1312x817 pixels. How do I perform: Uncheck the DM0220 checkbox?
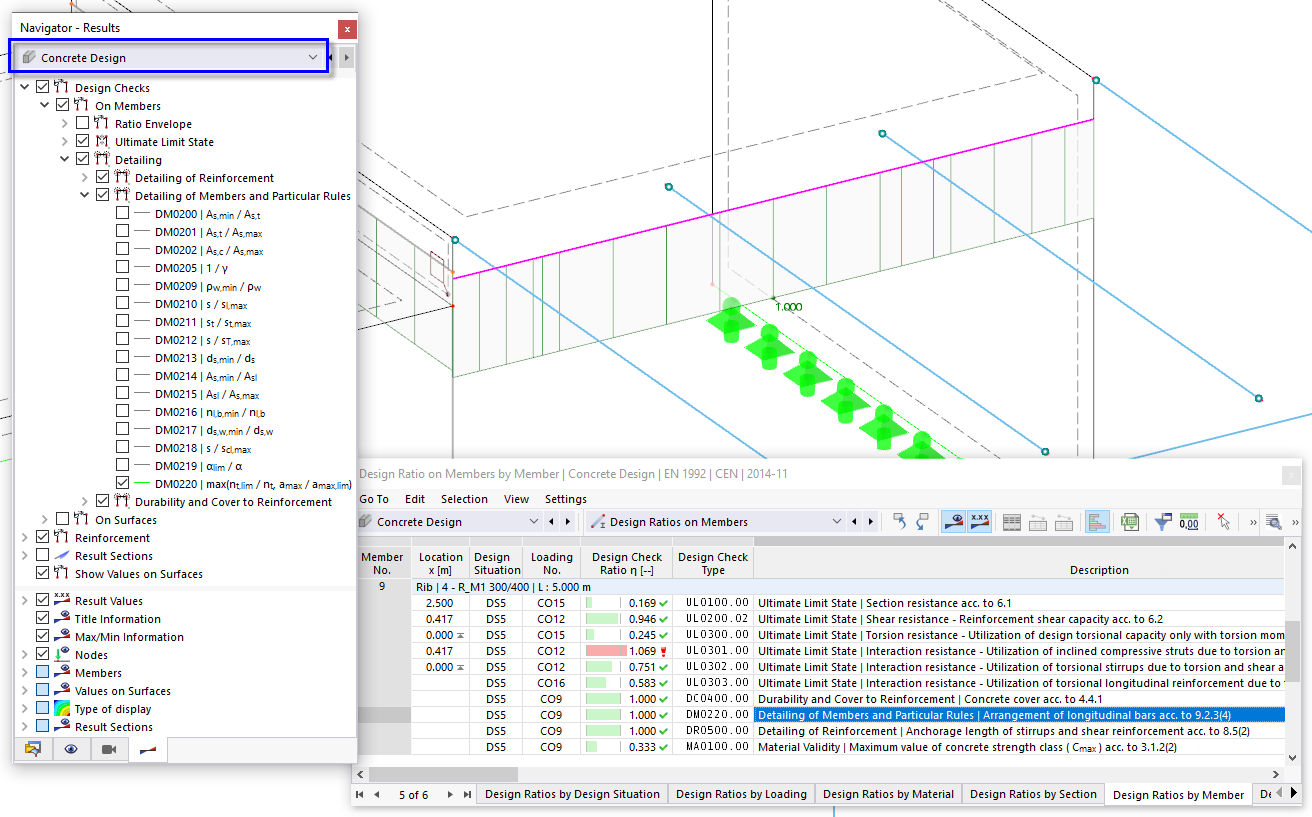tap(122, 484)
